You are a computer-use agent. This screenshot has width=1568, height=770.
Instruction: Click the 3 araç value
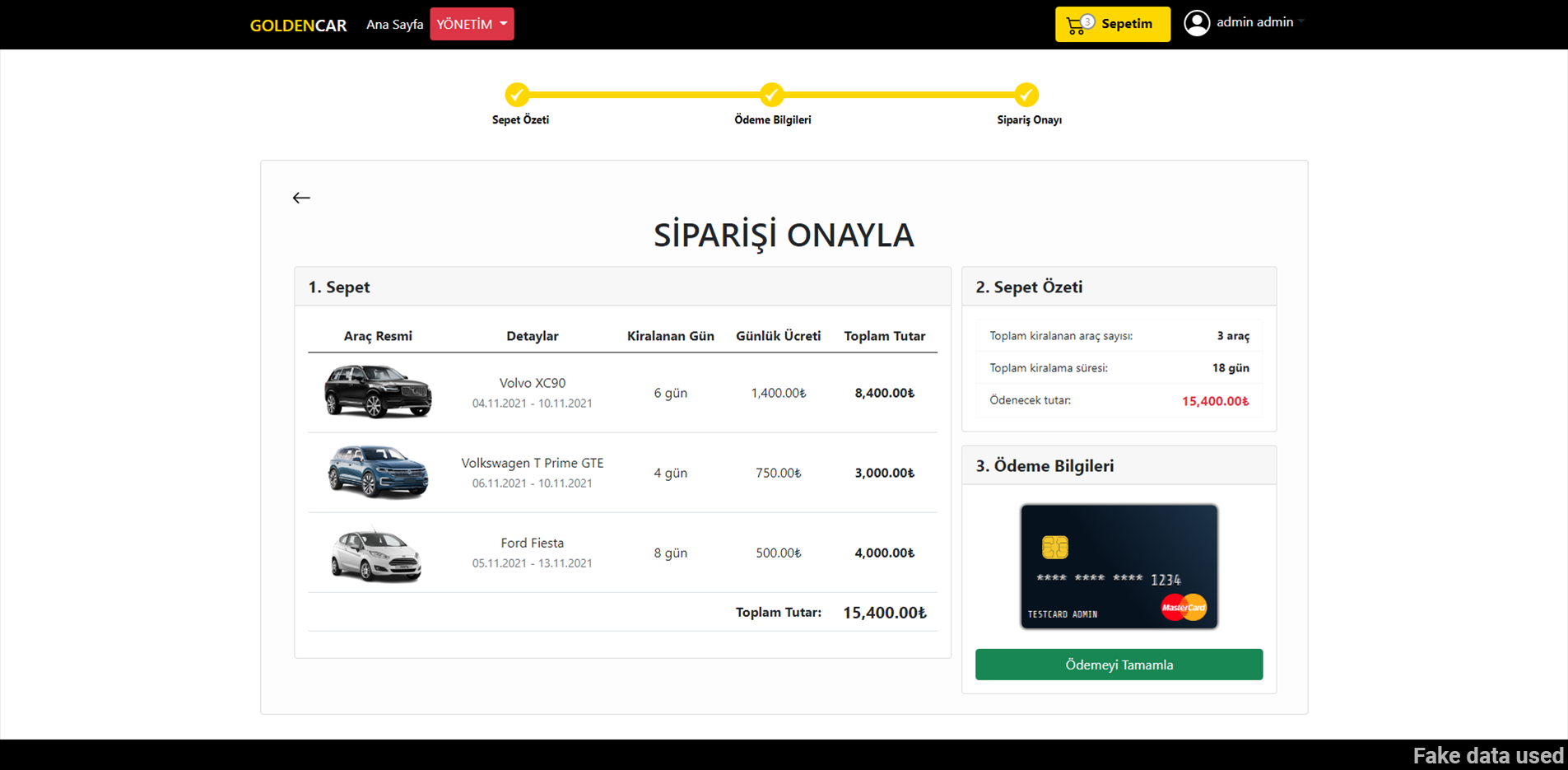pyautogui.click(x=1233, y=336)
